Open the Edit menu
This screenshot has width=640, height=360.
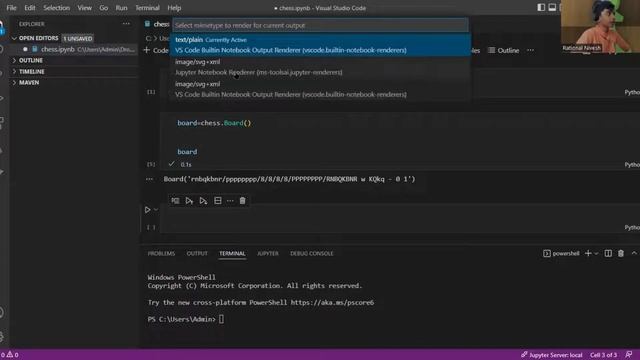pos(30,8)
